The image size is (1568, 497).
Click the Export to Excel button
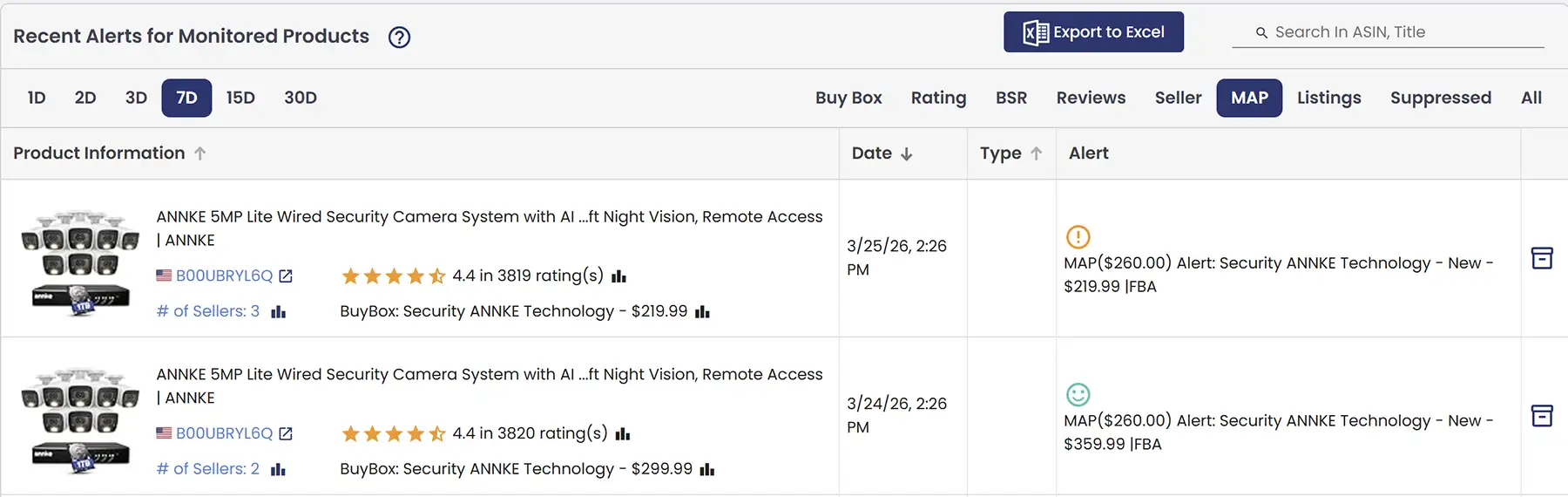tap(1093, 32)
